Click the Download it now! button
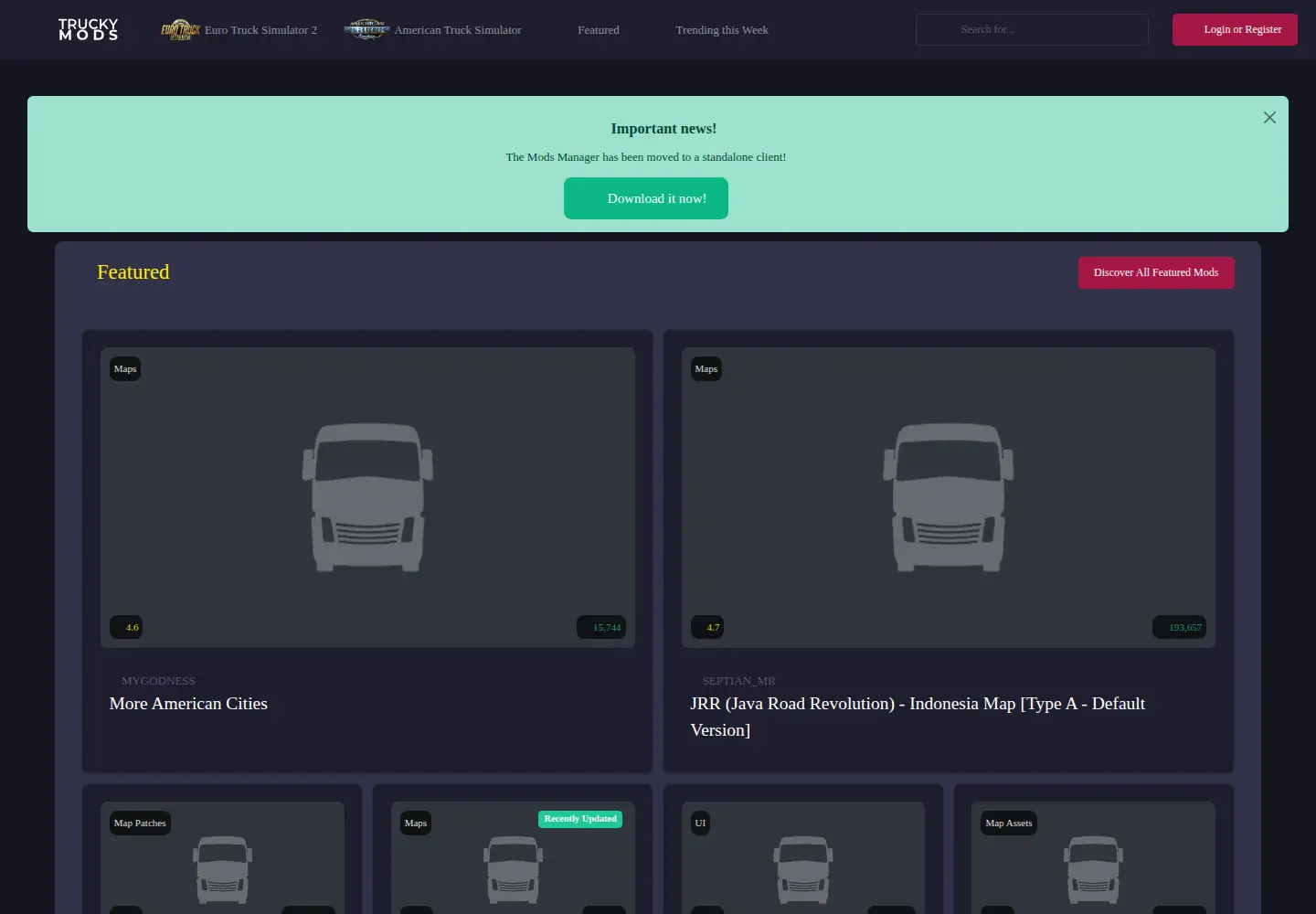The width and height of the screenshot is (1316, 914). coord(646,198)
